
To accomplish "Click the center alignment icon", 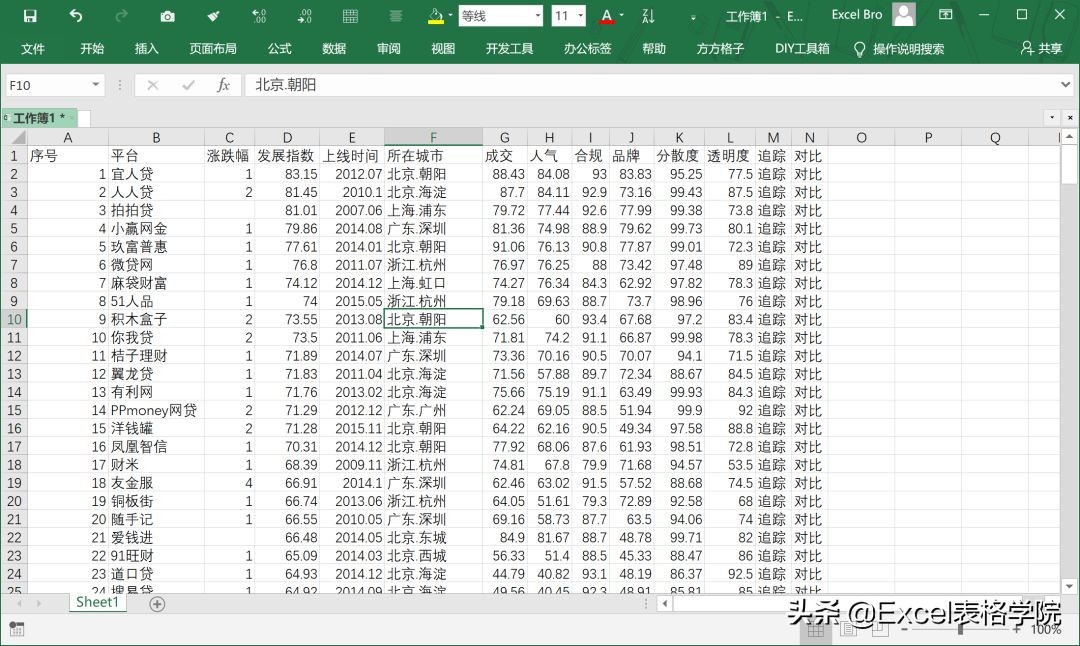I will pyautogui.click(x=395, y=16).
